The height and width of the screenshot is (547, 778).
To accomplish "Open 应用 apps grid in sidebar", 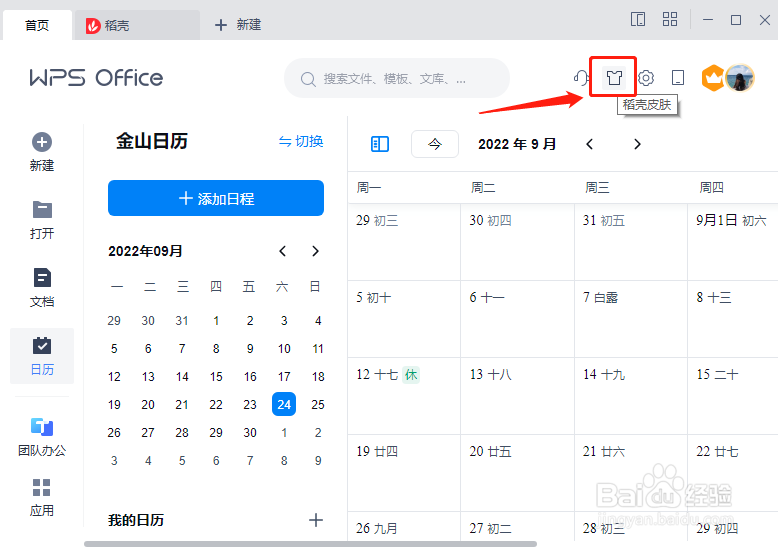I will coord(42,497).
